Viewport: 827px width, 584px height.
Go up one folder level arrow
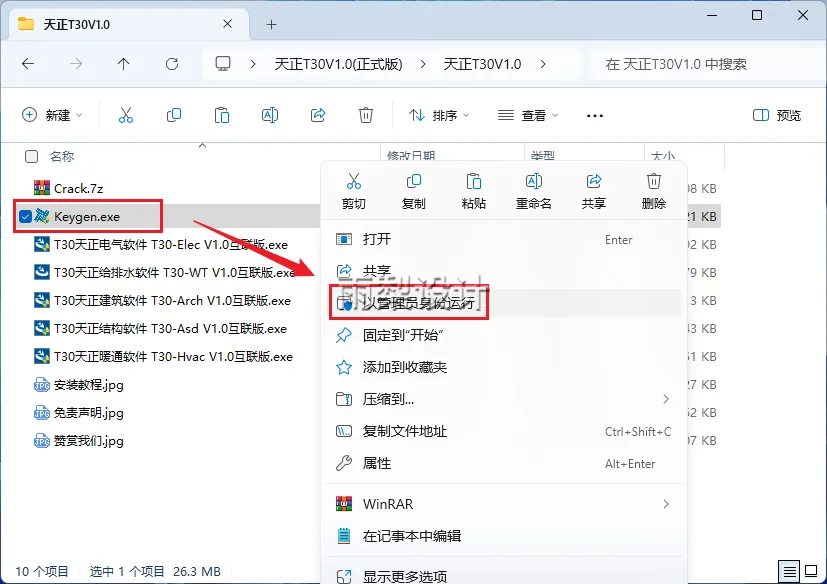123,64
